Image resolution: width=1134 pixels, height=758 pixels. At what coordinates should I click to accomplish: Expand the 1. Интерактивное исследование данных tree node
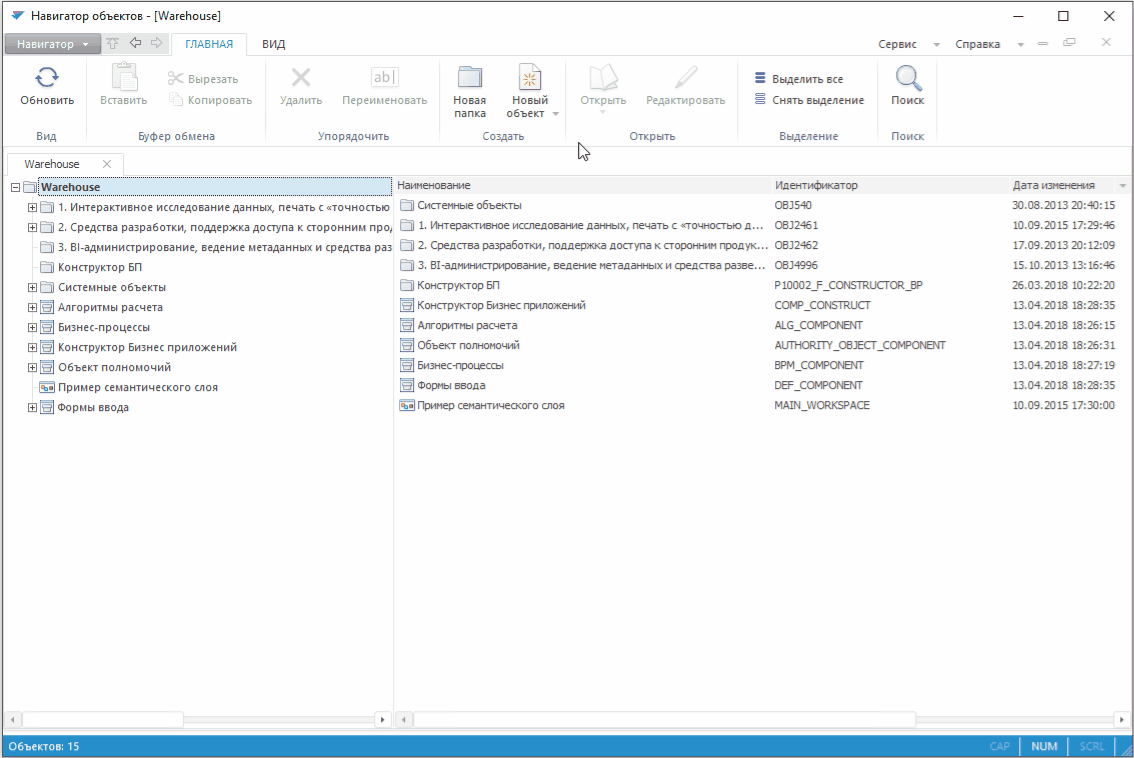click(32, 208)
